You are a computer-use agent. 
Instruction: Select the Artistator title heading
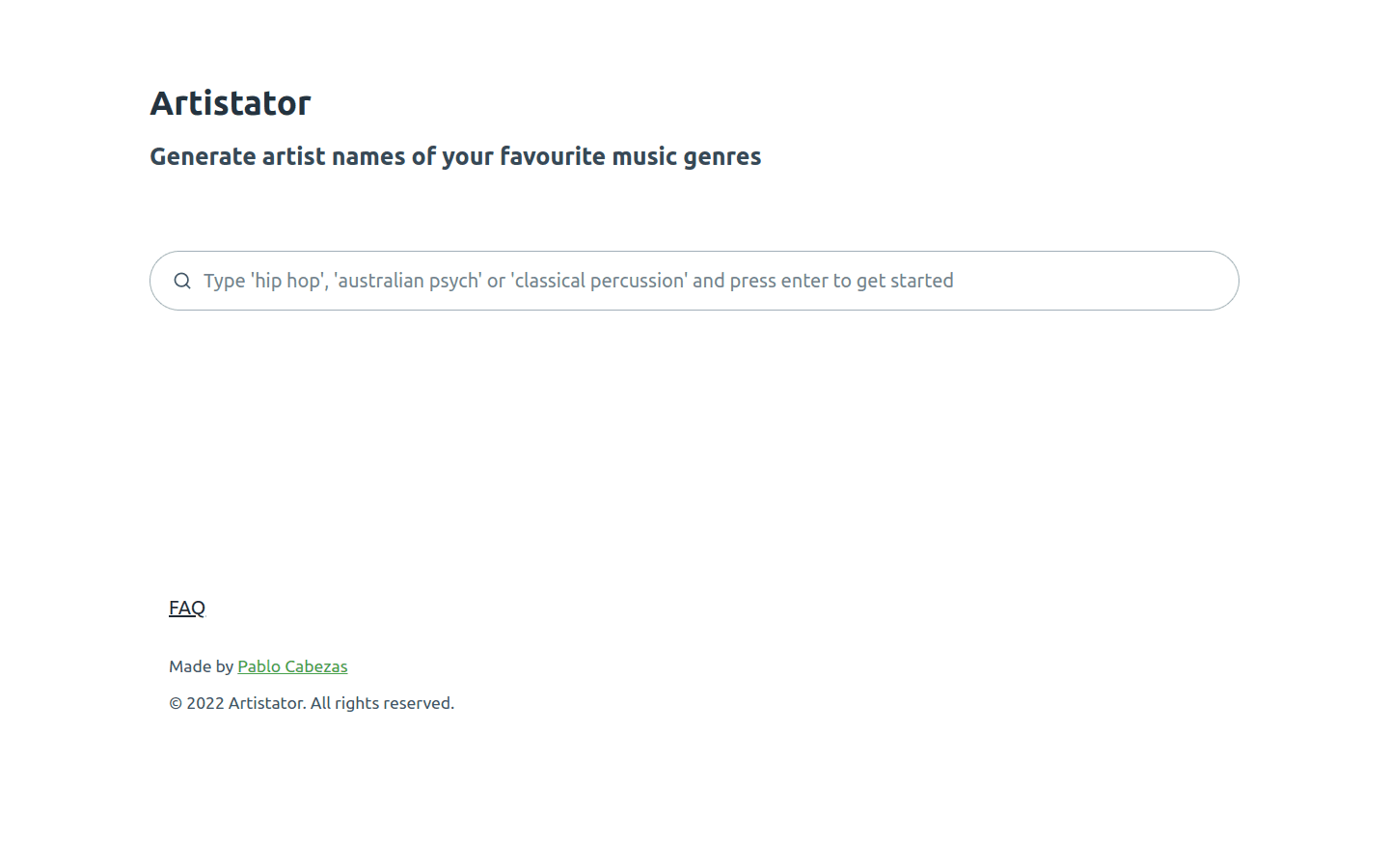pyautogui.click(x=230, y=103)
